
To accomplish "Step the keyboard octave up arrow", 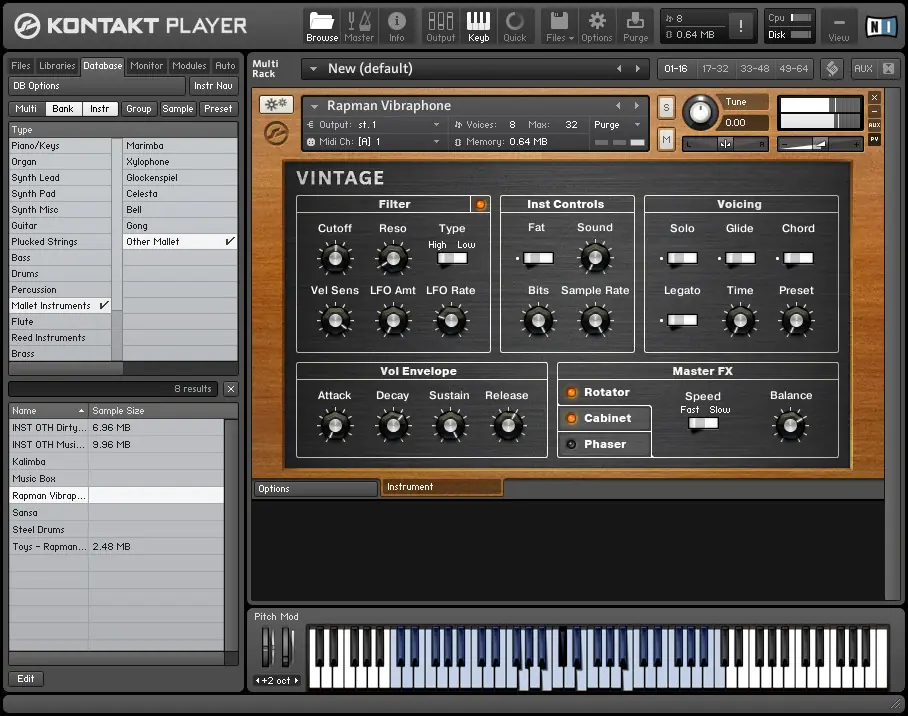I will [296, 681].
